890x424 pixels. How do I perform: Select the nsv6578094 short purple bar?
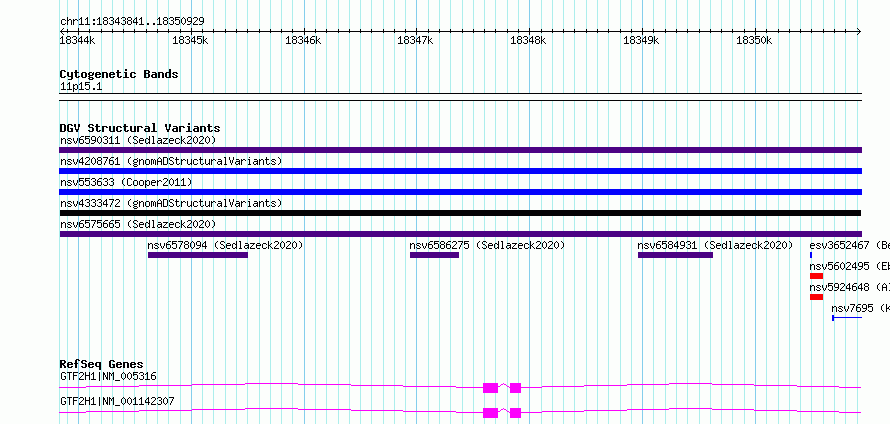[x=198, y=255]
